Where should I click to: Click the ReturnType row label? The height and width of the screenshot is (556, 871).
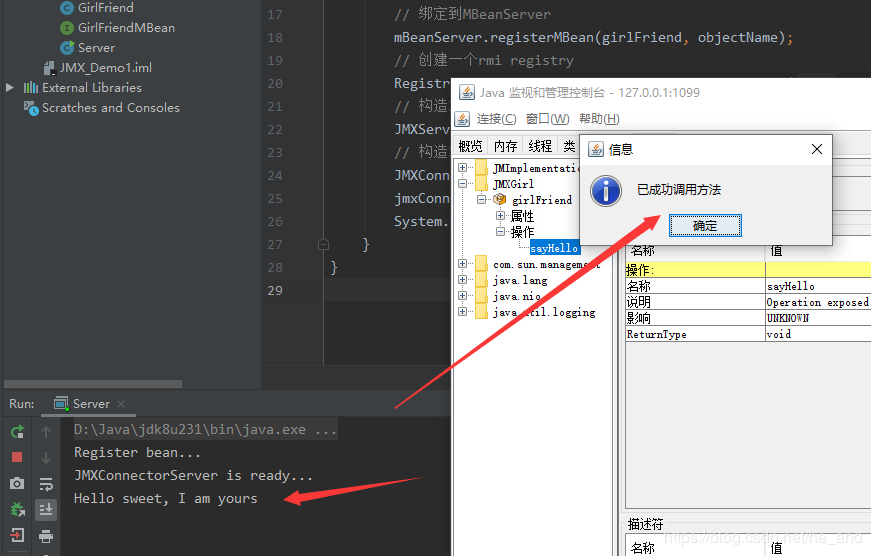point(657,334)
